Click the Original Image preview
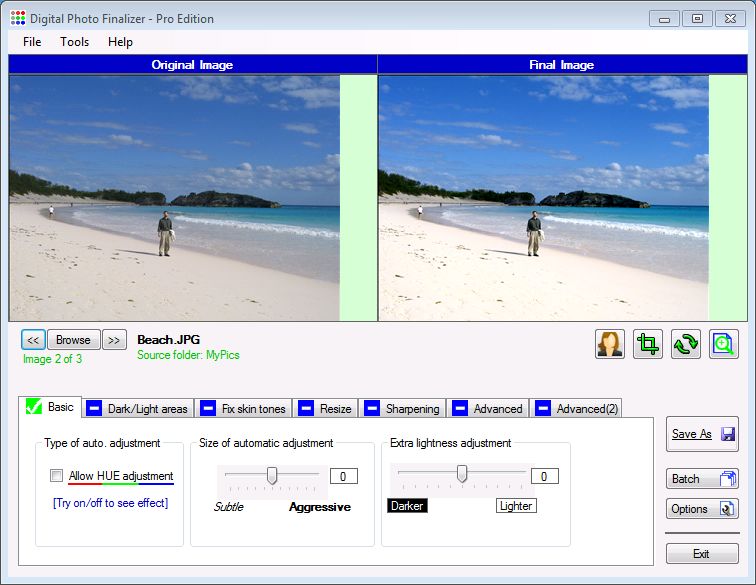Screen dimensions: 756x585 pos(175,198)
